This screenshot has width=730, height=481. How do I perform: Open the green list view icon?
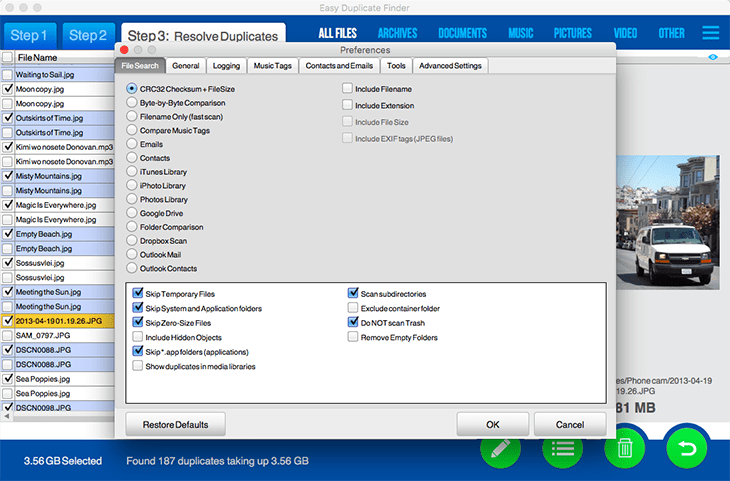[x=562, y=449]
